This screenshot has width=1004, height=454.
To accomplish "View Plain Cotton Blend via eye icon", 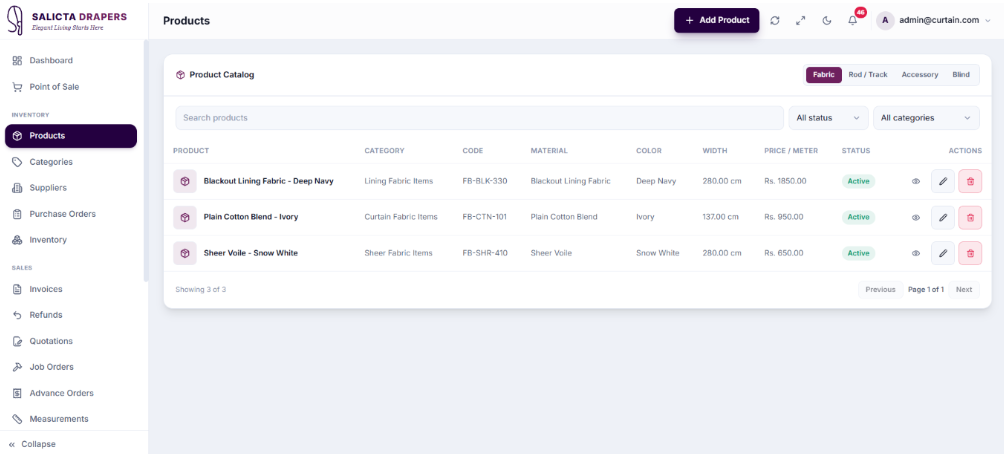I will point(916,217).
